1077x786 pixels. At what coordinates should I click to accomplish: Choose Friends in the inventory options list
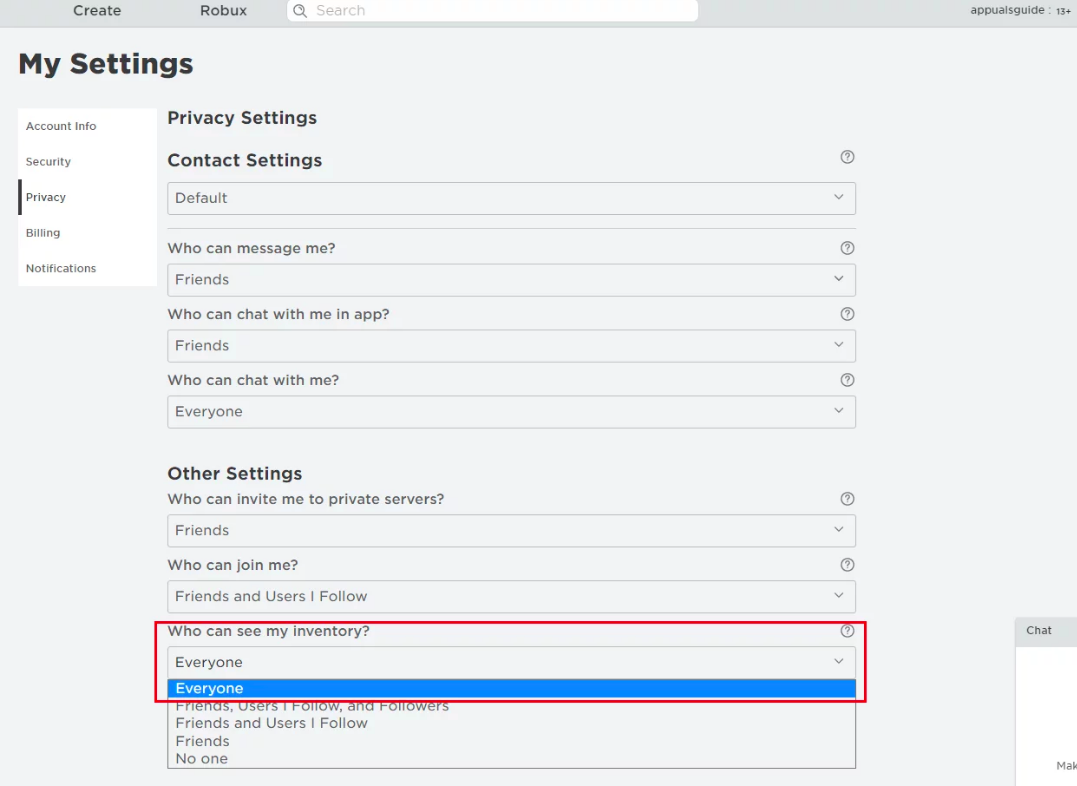click(x=203, y=741)
